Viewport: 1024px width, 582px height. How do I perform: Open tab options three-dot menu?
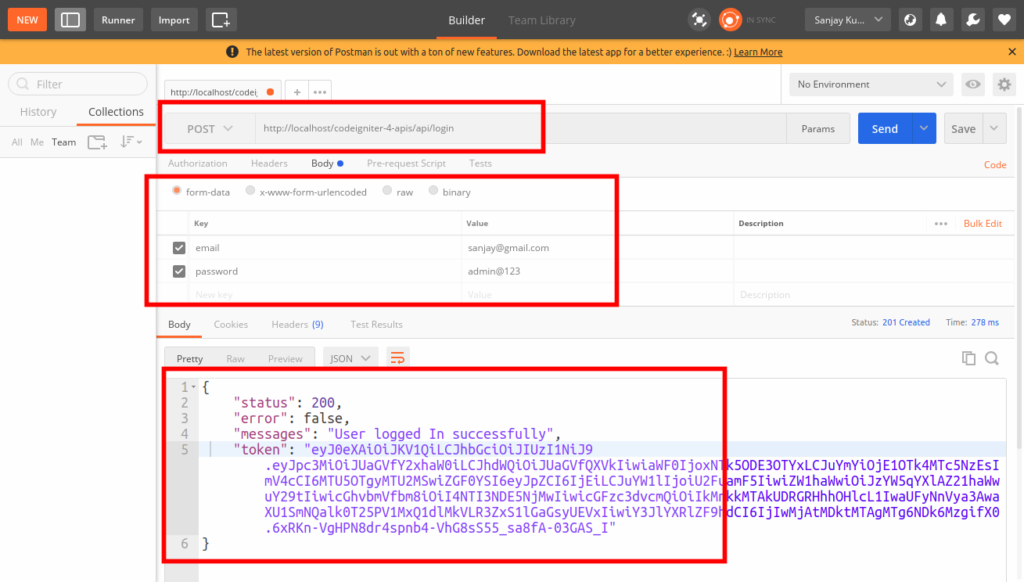(319, 92)
